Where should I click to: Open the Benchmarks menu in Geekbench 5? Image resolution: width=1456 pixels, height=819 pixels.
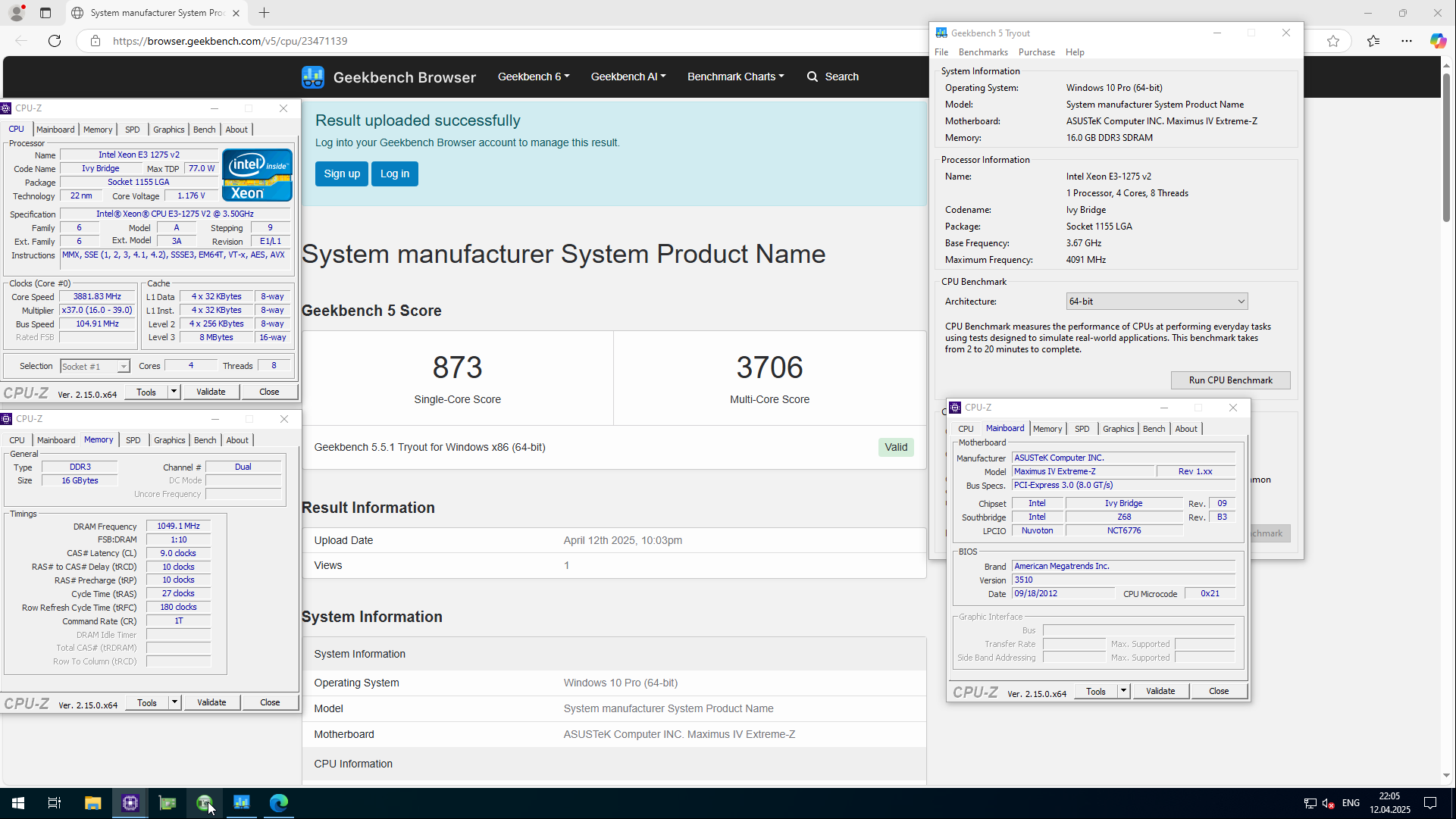click(x=983, y=52)
